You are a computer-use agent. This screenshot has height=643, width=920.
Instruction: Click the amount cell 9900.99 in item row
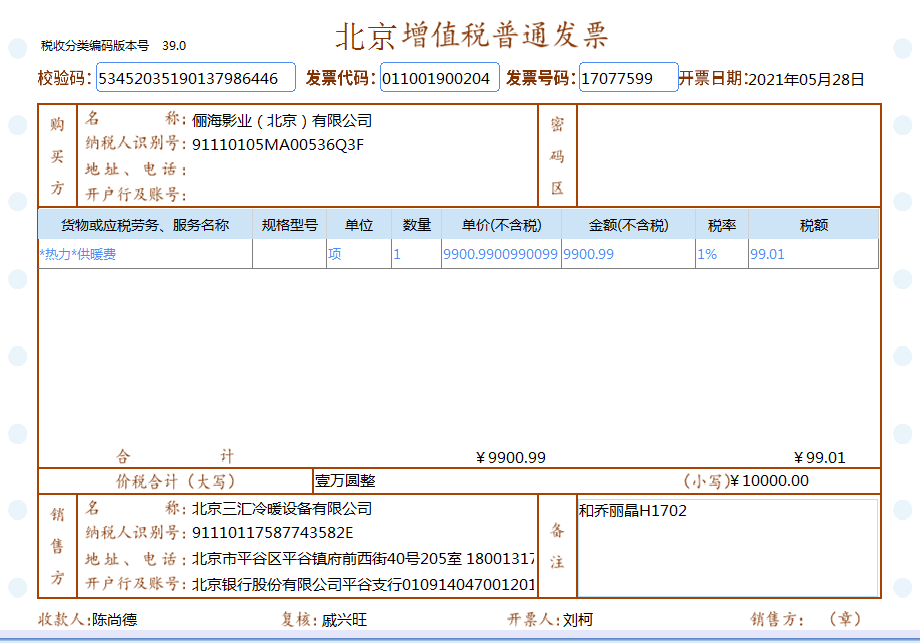[x=628, y=254]
